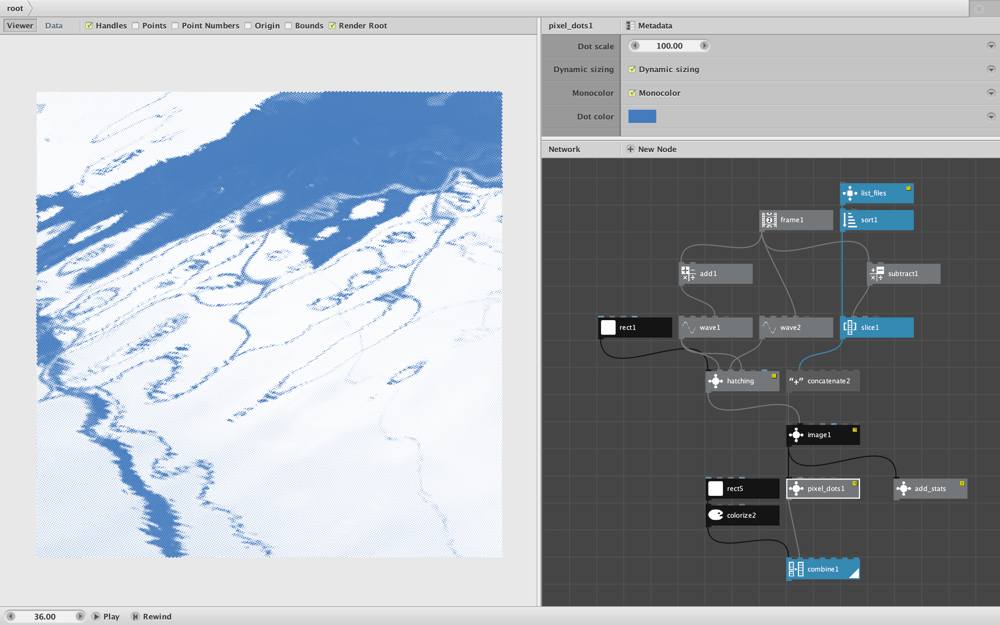The width and height of the screenshot is (1000, 625).
Task: Click the Dot scale value field
Action: [670, 46]
